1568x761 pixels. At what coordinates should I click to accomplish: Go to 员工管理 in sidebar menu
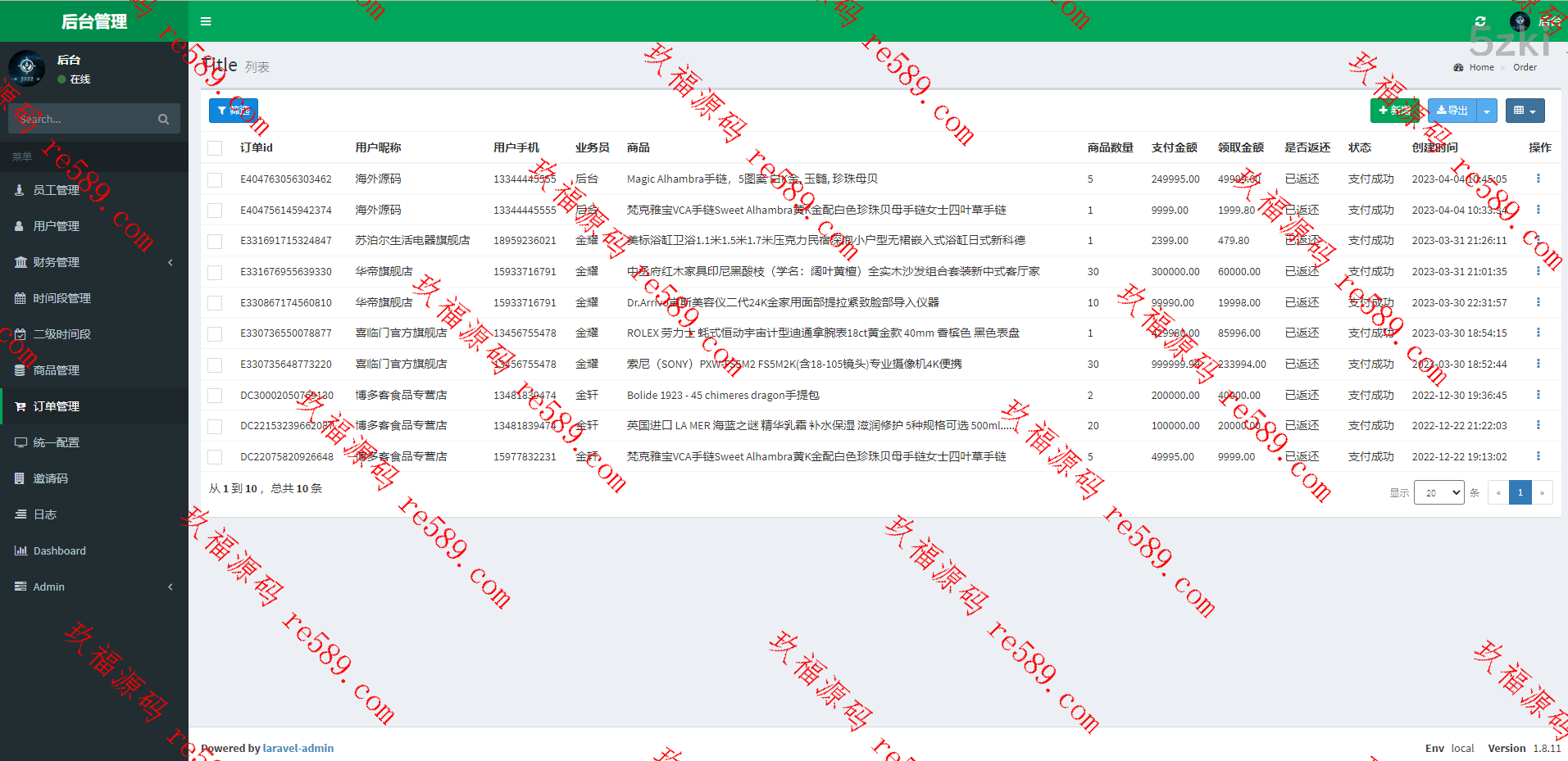pyautogui.click(x=56, y=190)
